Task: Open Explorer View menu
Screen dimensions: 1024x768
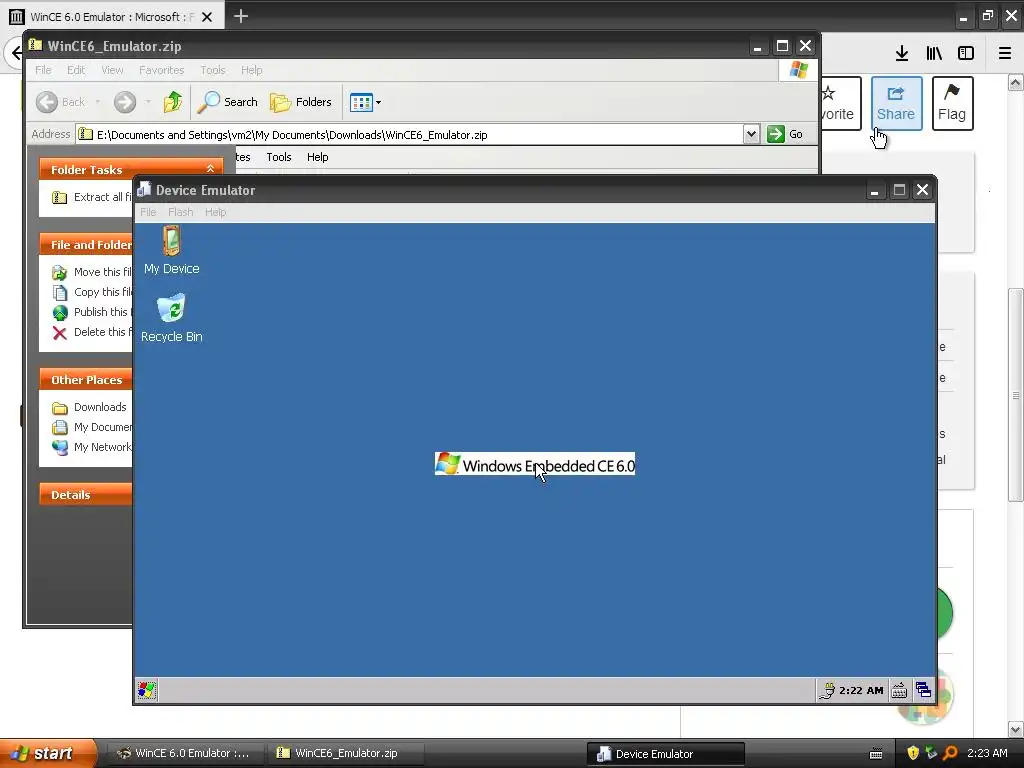Action: [x=112, y=70]
